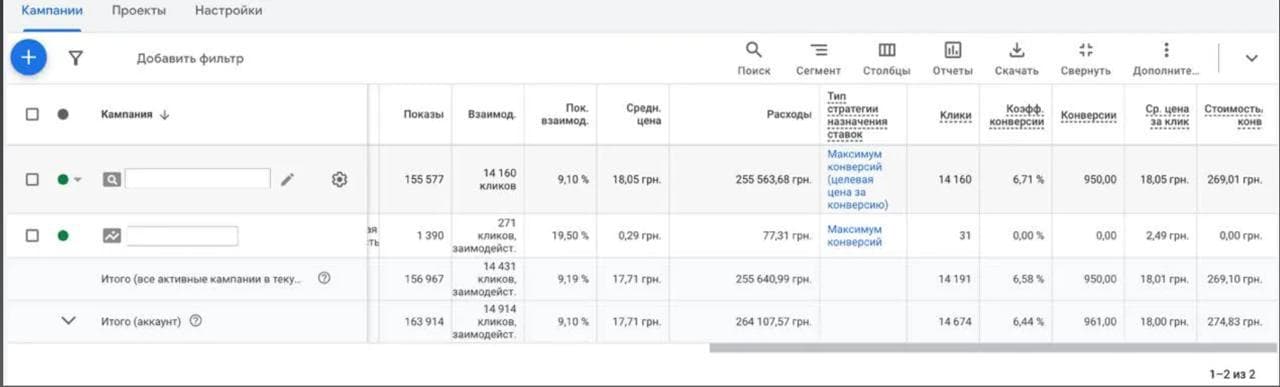Open the Кампании tab
Screen dimensions: 1280x387
click(52, 11)
